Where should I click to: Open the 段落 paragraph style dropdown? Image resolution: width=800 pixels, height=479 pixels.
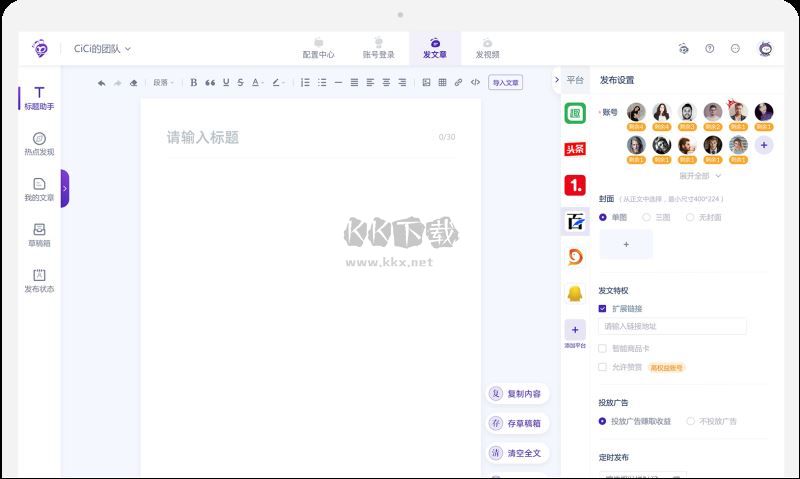tap(163, 82)
